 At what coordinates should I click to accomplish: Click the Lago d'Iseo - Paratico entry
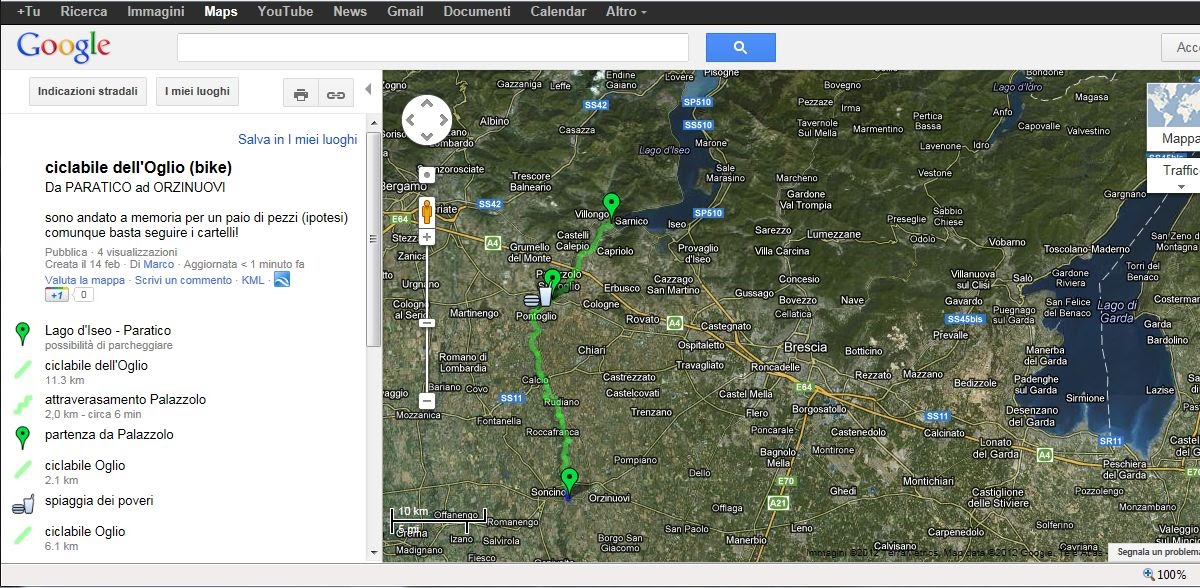108,330
